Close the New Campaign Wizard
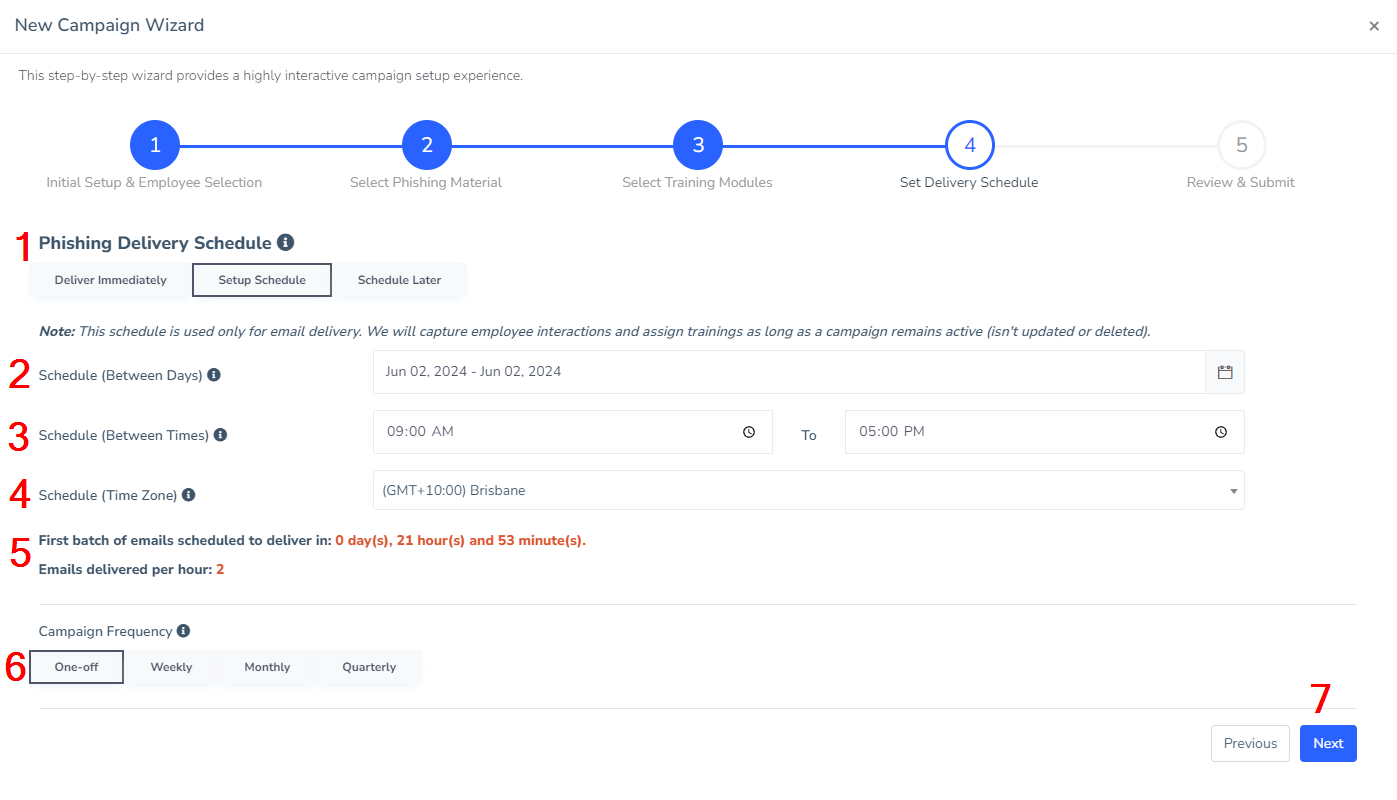 [x=1374, y=26]
